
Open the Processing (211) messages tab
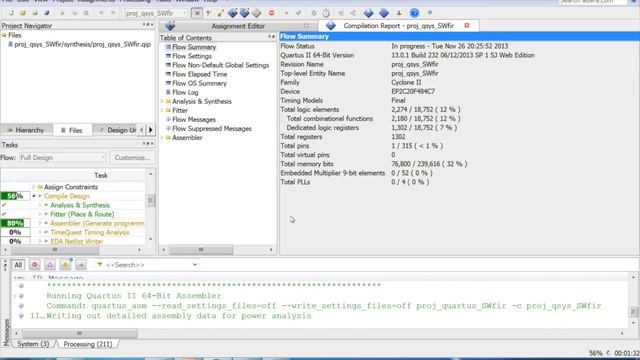pyautogui.click(x=87, y=344)
